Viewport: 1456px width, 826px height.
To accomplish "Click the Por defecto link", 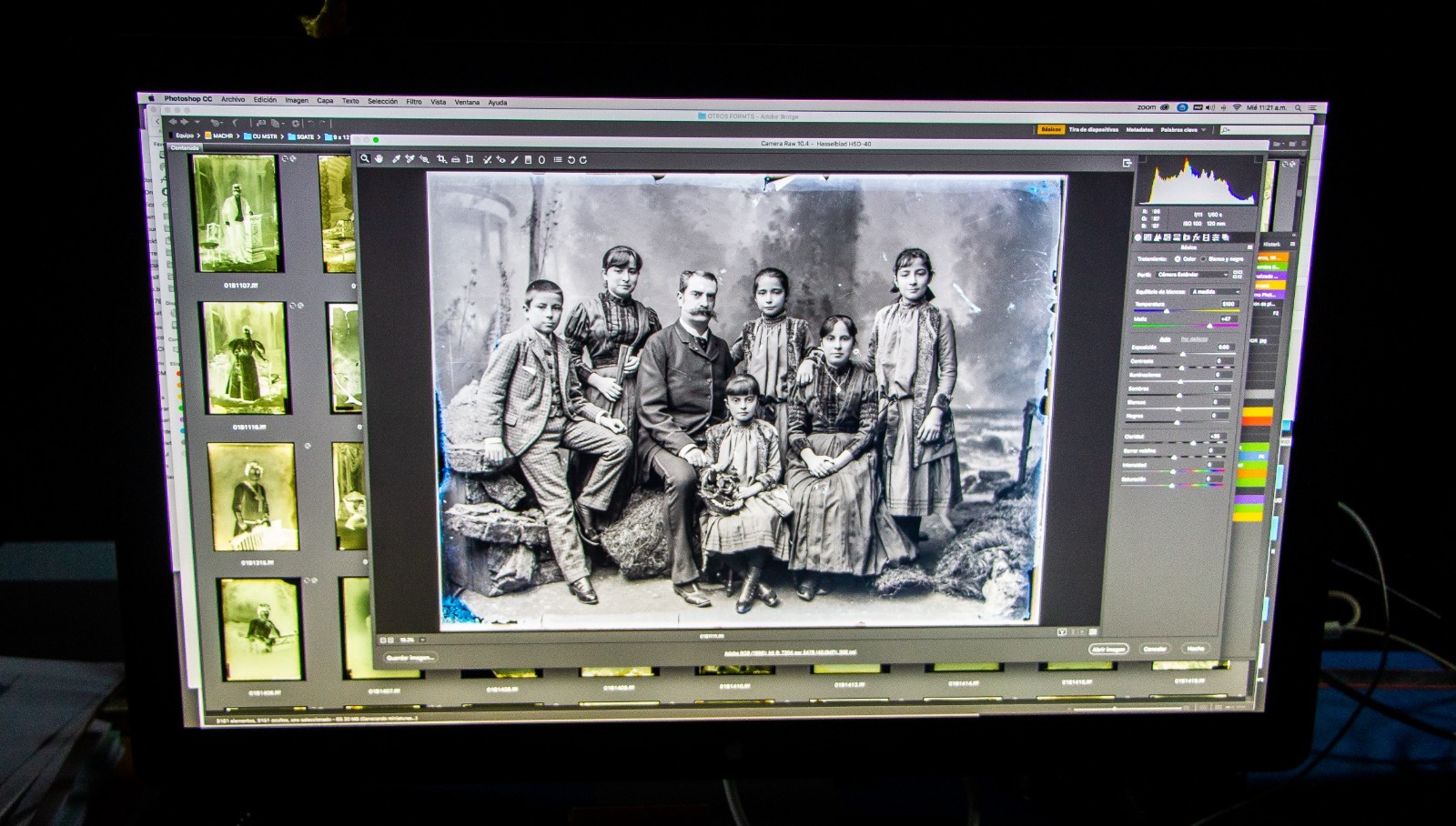I will pos(1195,339).
